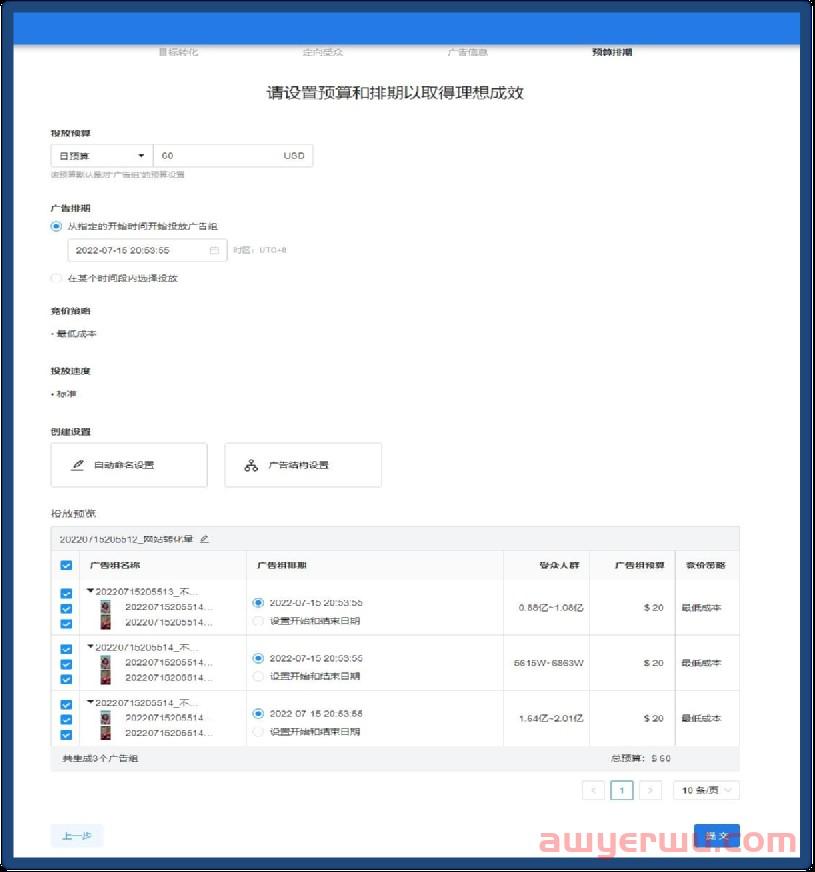
Task: Toggle the select-all checkbox in table header
Action: tap(66, 565)
